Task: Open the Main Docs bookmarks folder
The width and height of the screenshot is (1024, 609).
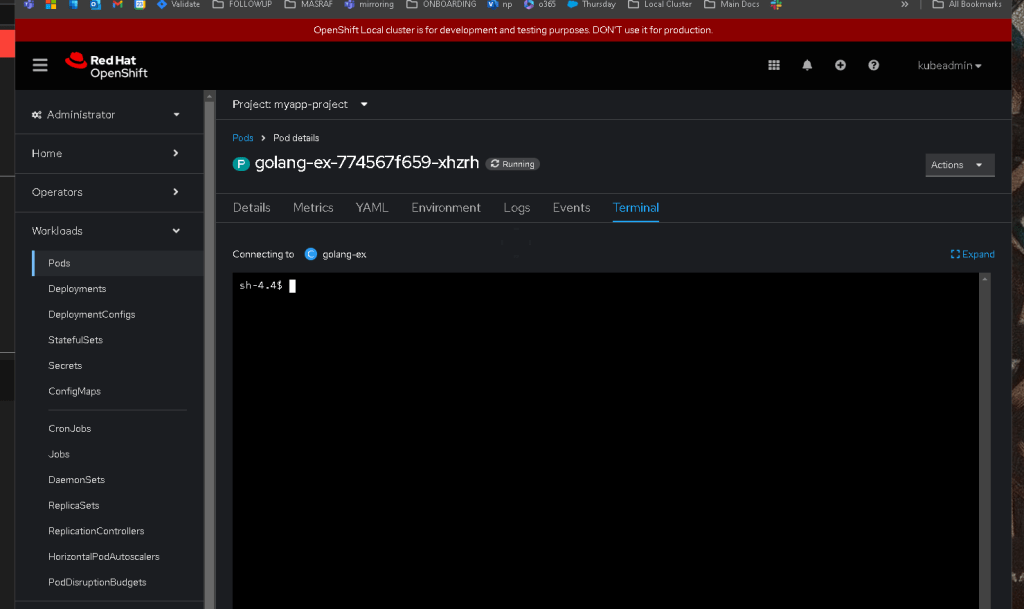Action: coord(731,5)
